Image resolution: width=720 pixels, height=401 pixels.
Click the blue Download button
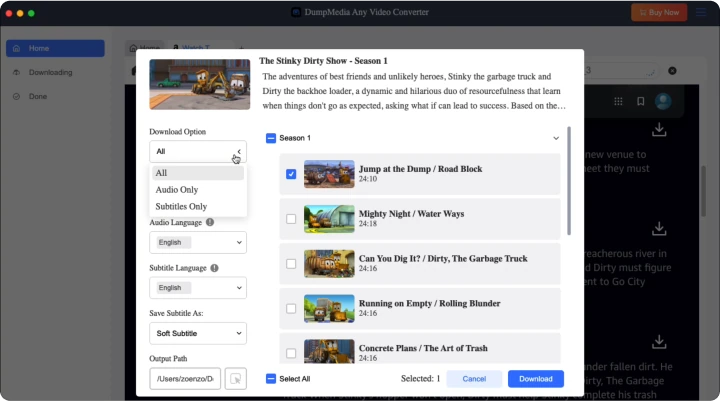click(536, 379)
